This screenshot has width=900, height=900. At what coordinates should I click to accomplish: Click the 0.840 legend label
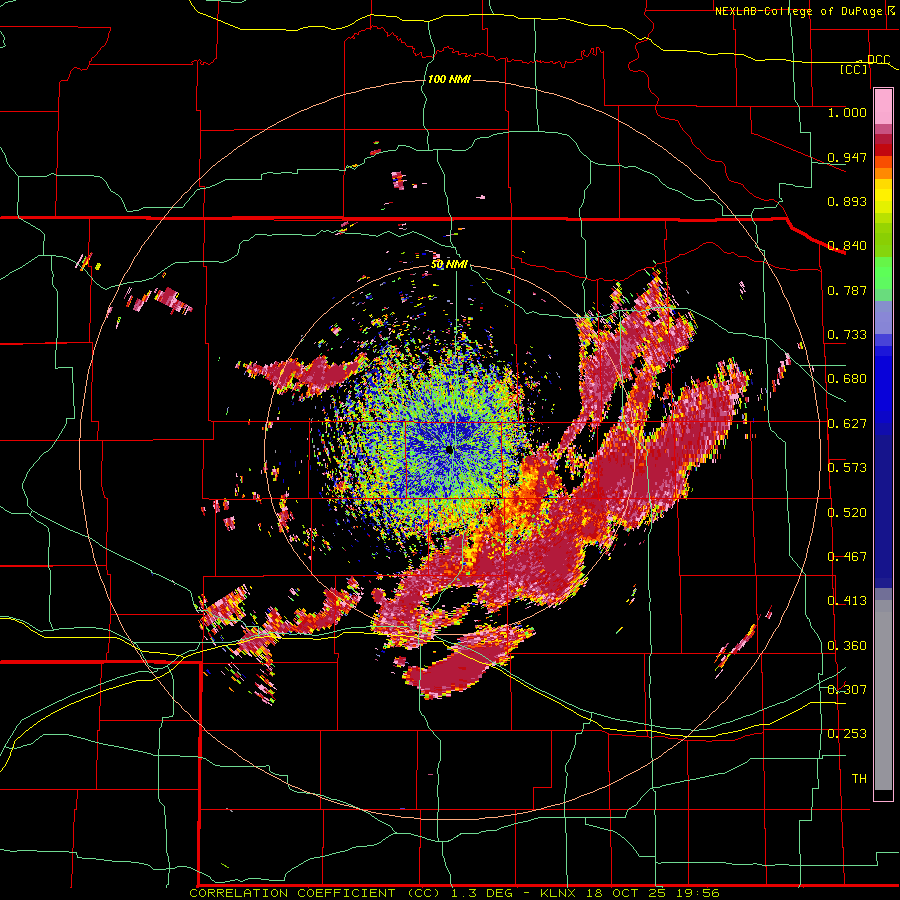(x=847, y=246)
